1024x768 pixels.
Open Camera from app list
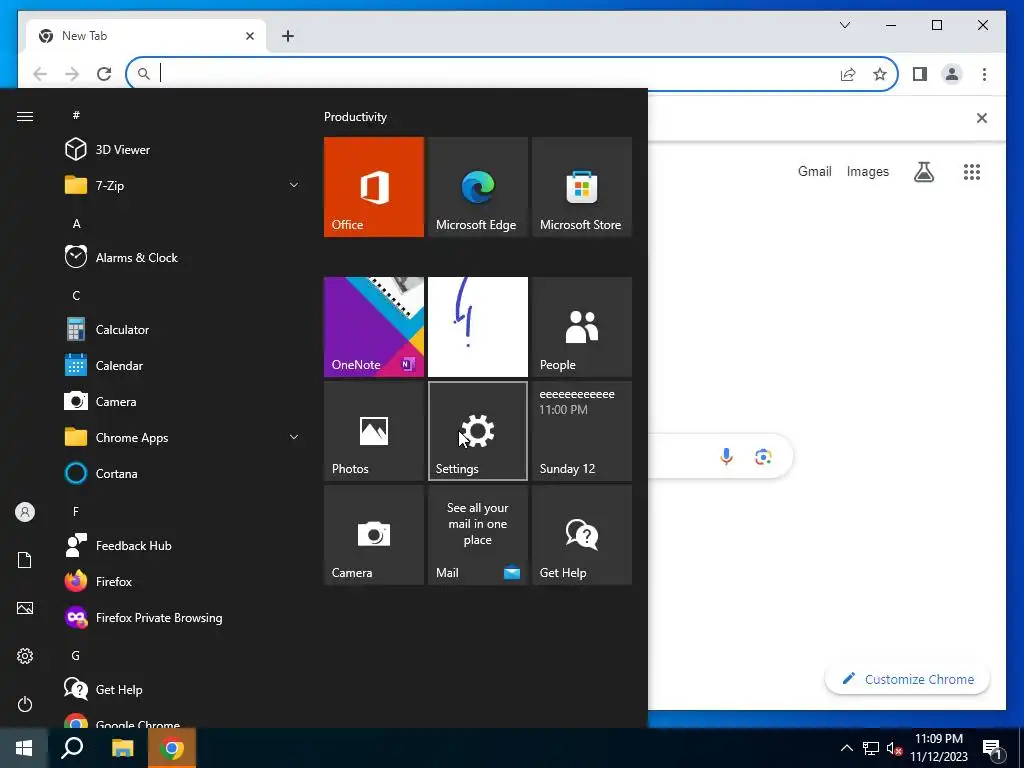tap(183, 402)
